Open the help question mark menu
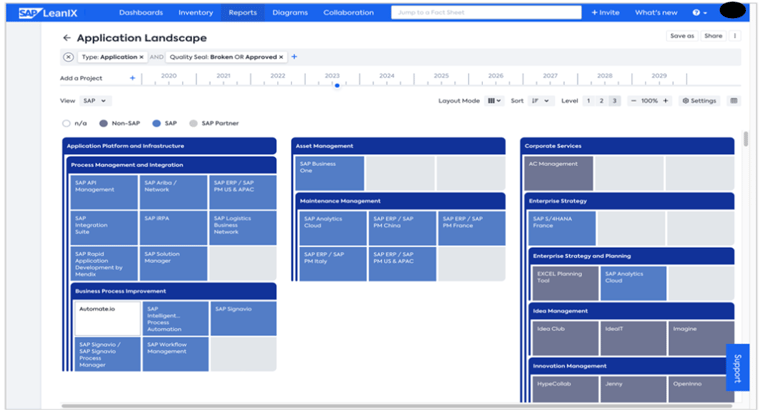This screenshot has height=413, width=761. click(x=699, y=13)
